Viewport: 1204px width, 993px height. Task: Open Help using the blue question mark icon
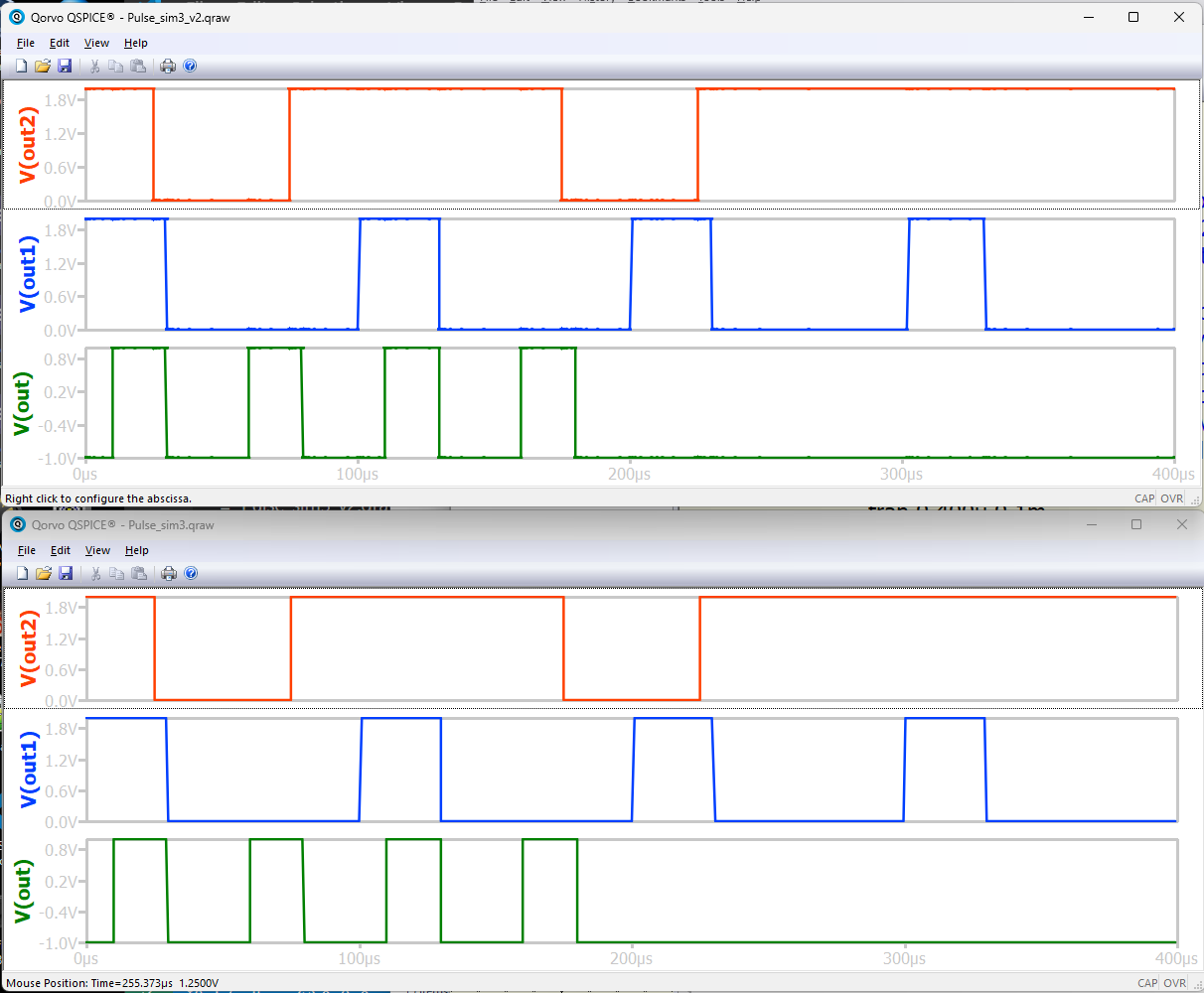(189, 66)
